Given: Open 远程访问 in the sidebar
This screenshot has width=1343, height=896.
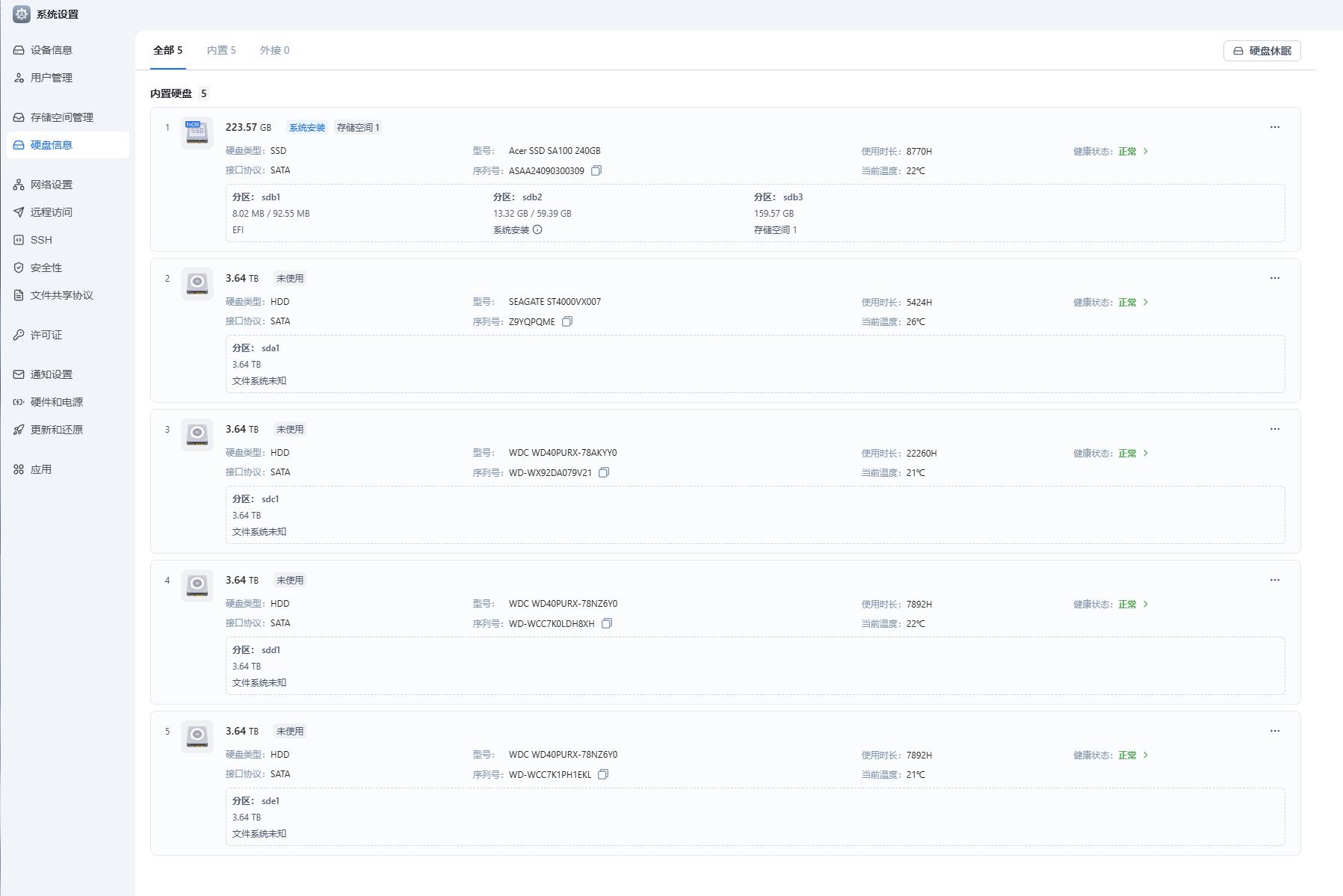Looking at the screenshot, I should (68, 212).
